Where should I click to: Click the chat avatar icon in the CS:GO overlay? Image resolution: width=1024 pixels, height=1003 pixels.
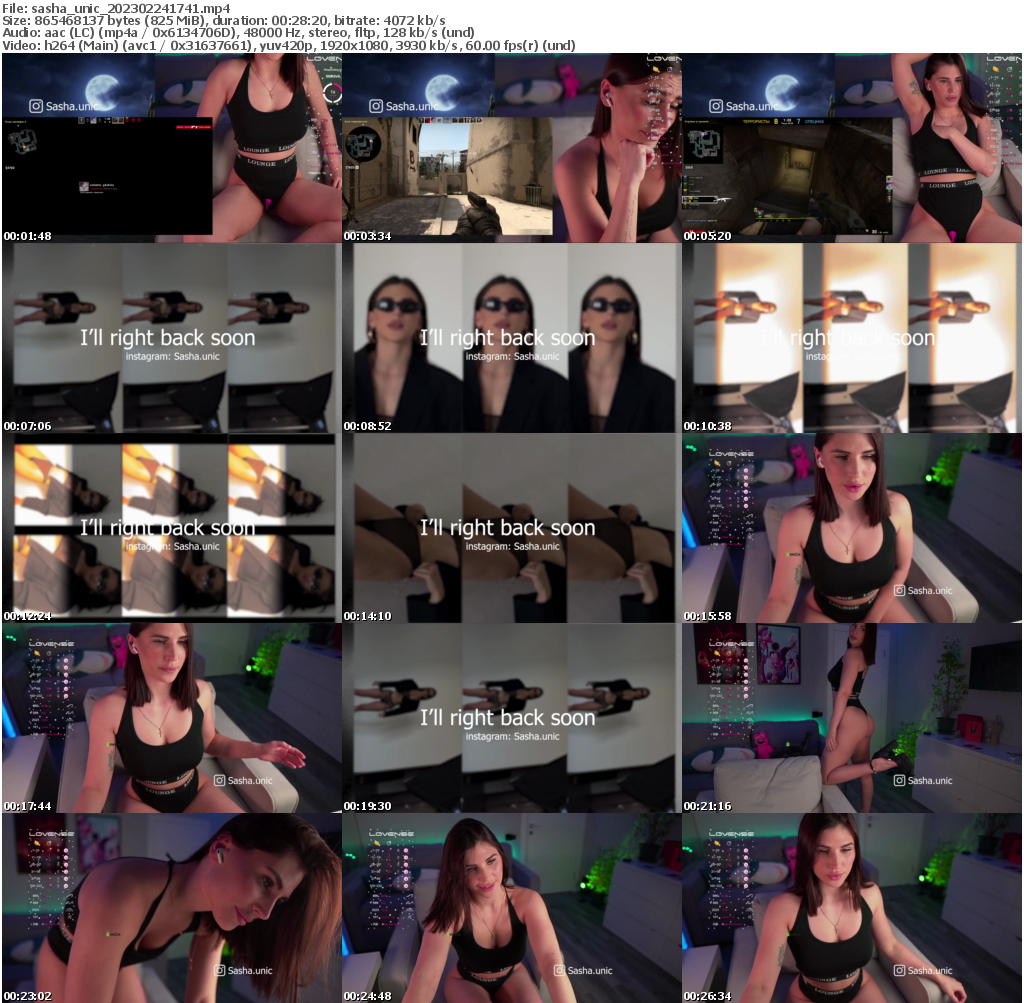pyautogui.click(x=83, y=186)
